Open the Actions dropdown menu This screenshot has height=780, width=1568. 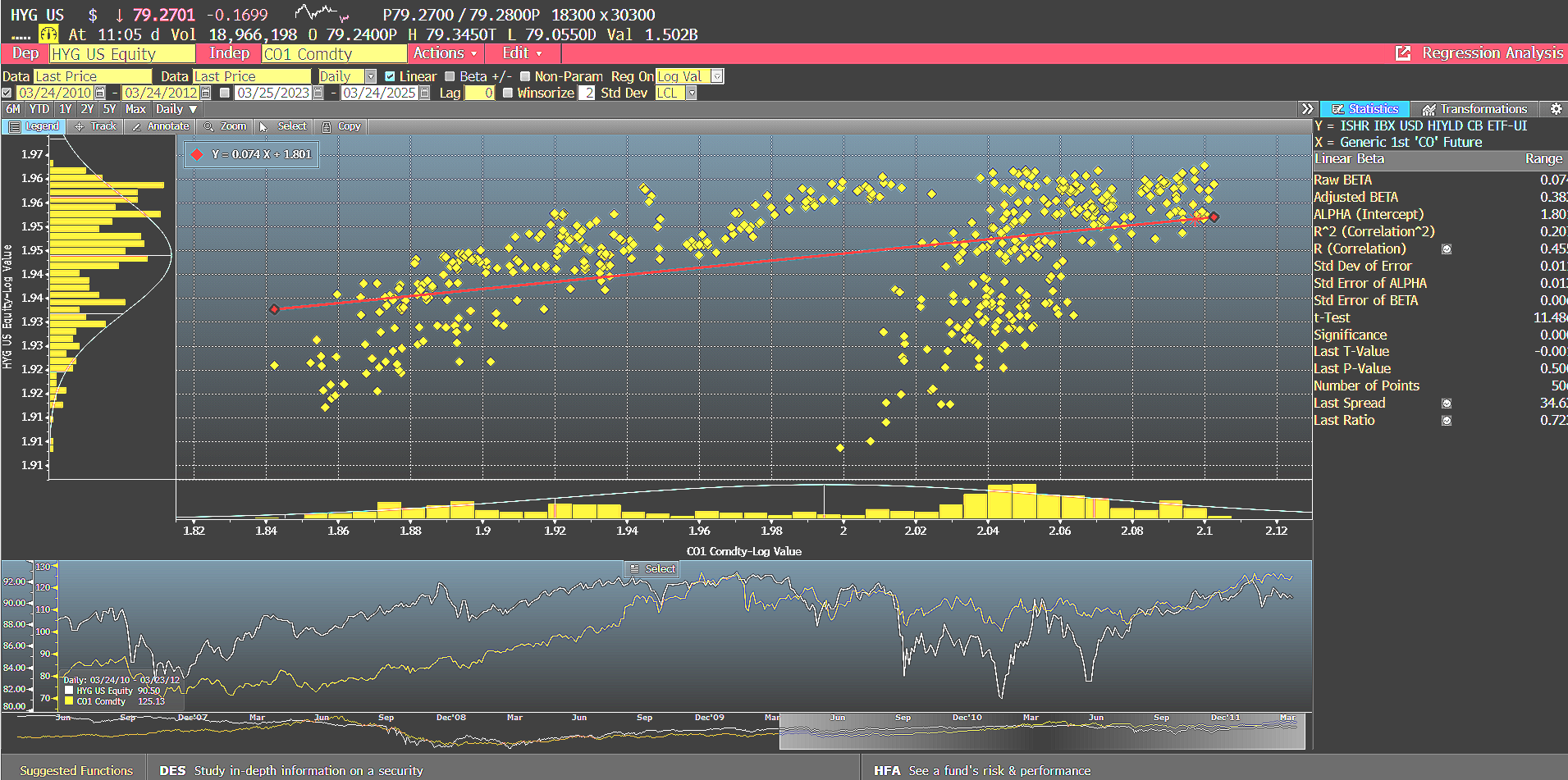(444, 53)
